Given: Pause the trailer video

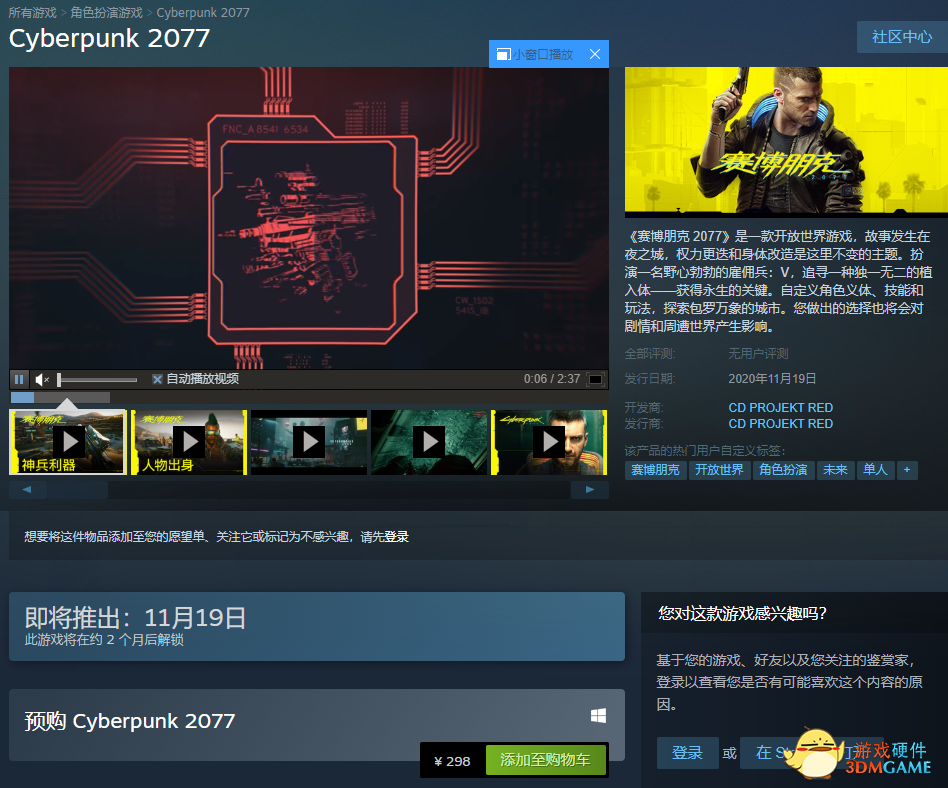Looking at the screenshot, I should (19, 379).
